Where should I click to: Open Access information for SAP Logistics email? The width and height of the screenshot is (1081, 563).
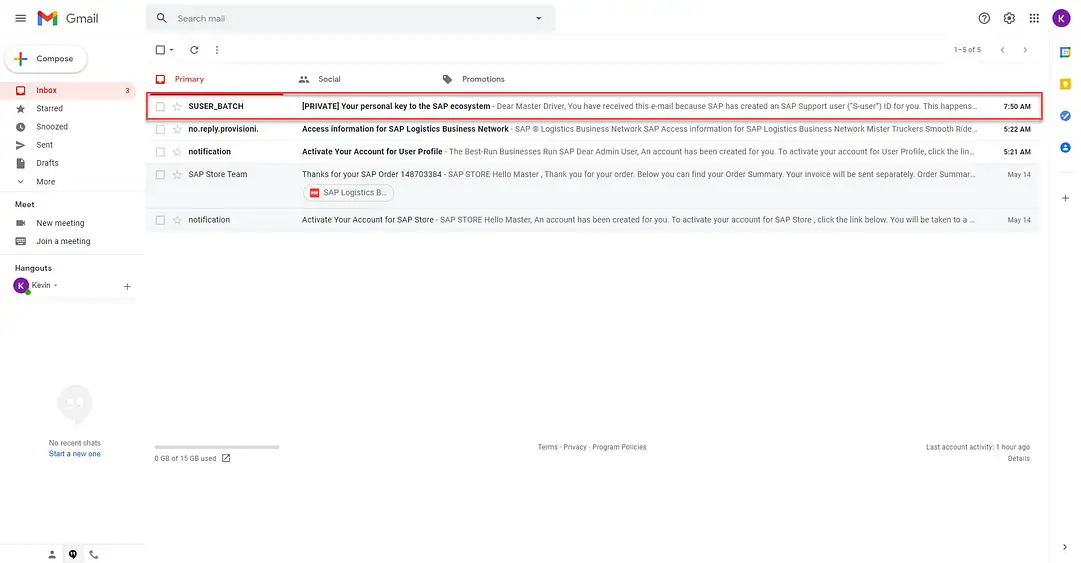point(594,129)
